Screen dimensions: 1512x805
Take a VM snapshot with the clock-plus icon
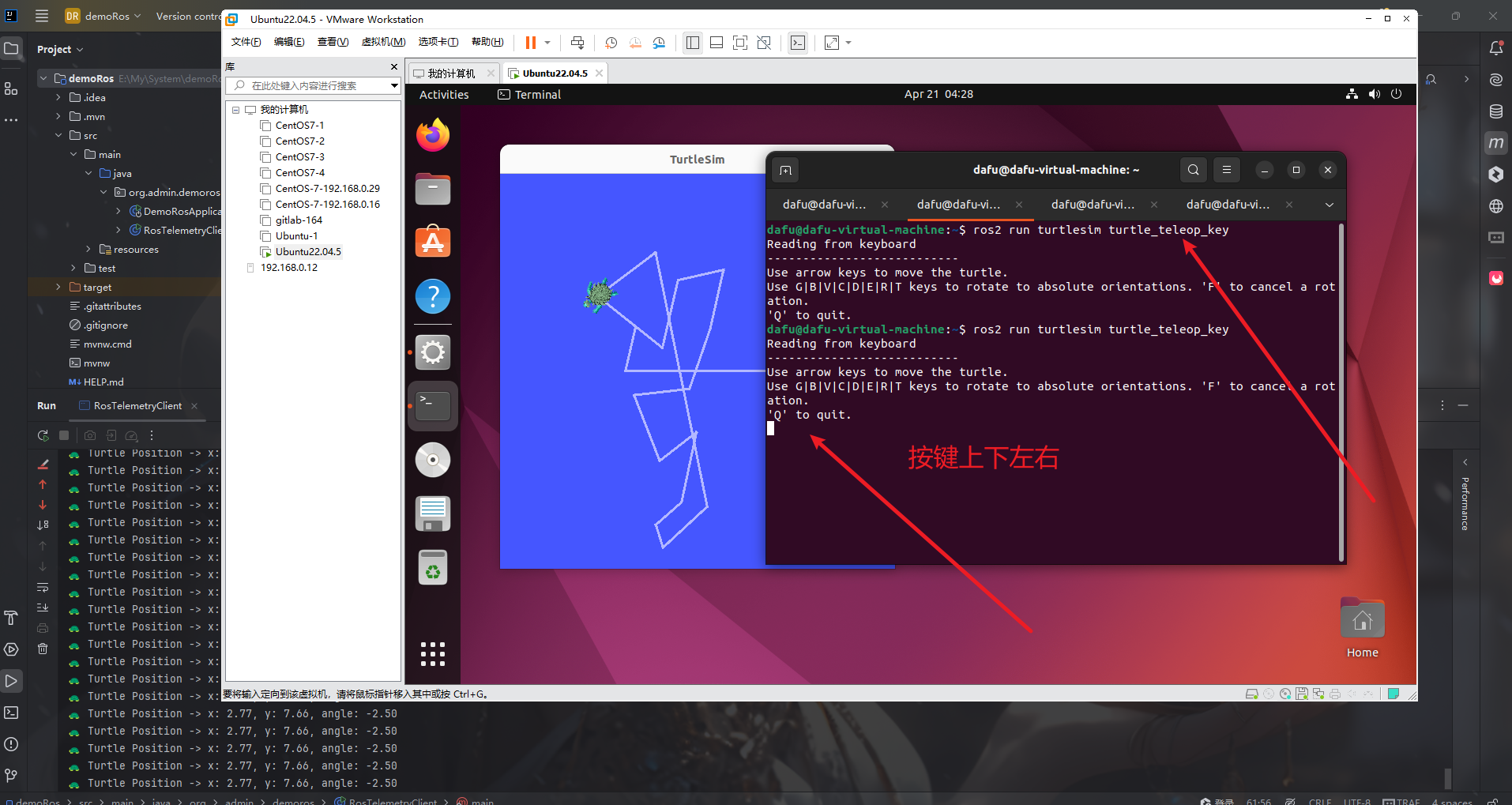[611, 43]
